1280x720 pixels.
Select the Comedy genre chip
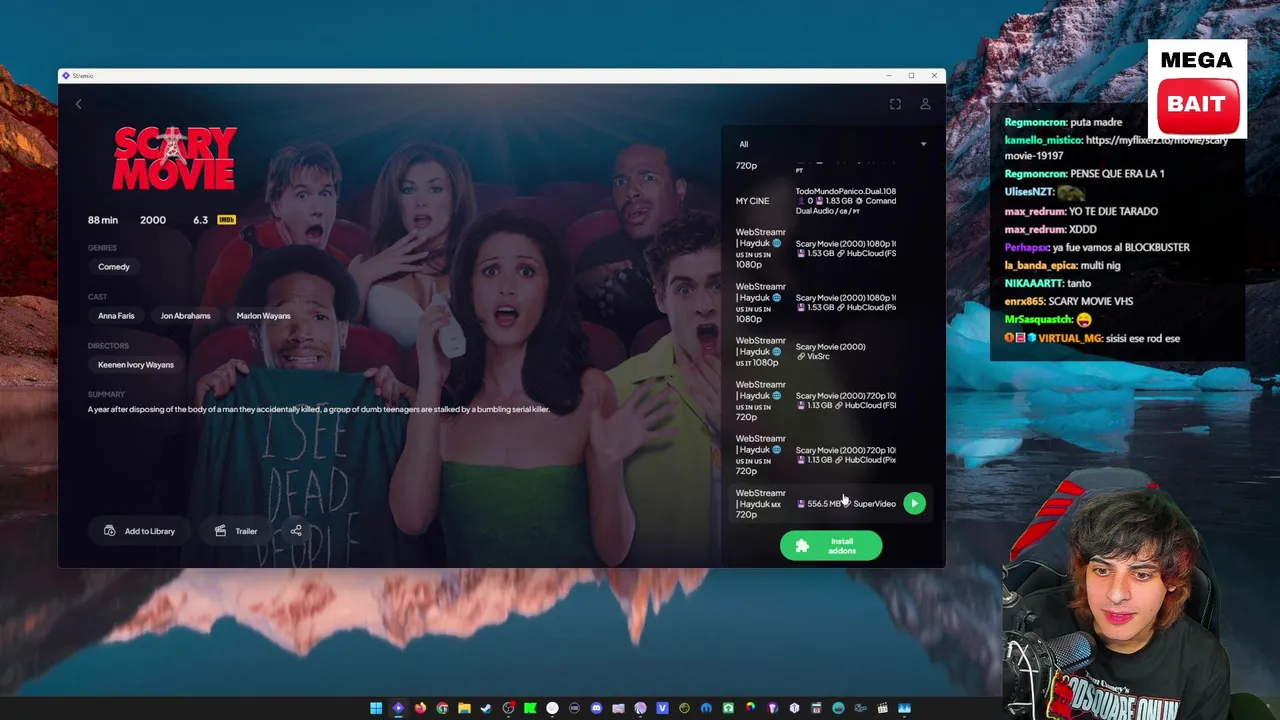click(x=114, y=267)
